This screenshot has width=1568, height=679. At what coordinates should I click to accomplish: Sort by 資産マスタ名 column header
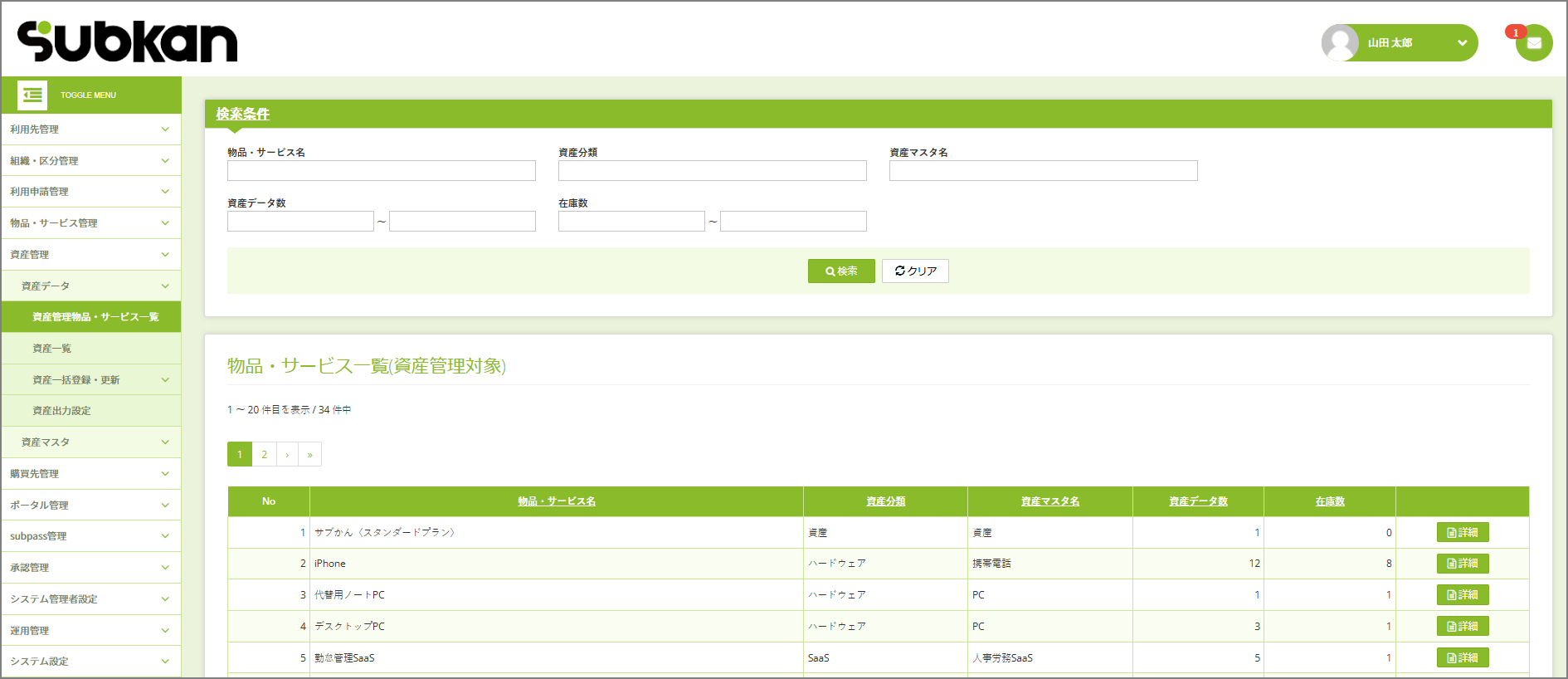[x=1050, y=501]
